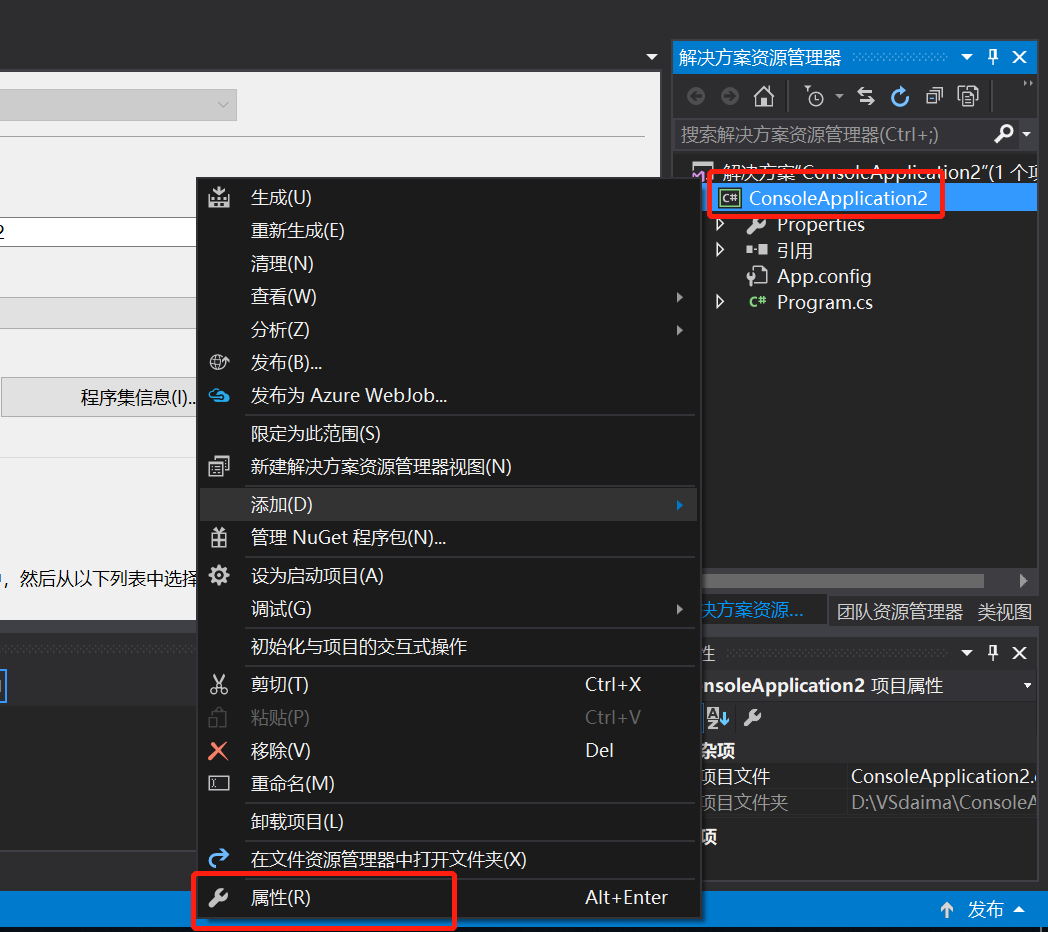Image resolution: width=1048 pixels, height=932 pixels.
Task: Select Program.cs in Solution Explorer
Action: pyautogui.click(x=825, y=302)
